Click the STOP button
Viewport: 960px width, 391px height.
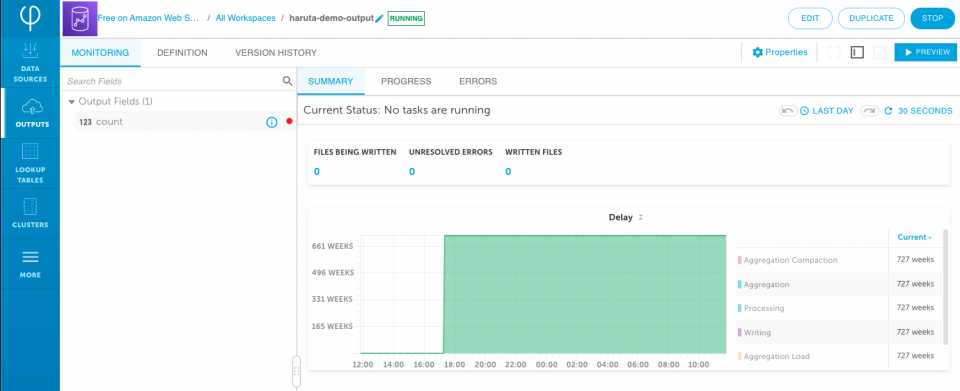[x=932, y=18]
